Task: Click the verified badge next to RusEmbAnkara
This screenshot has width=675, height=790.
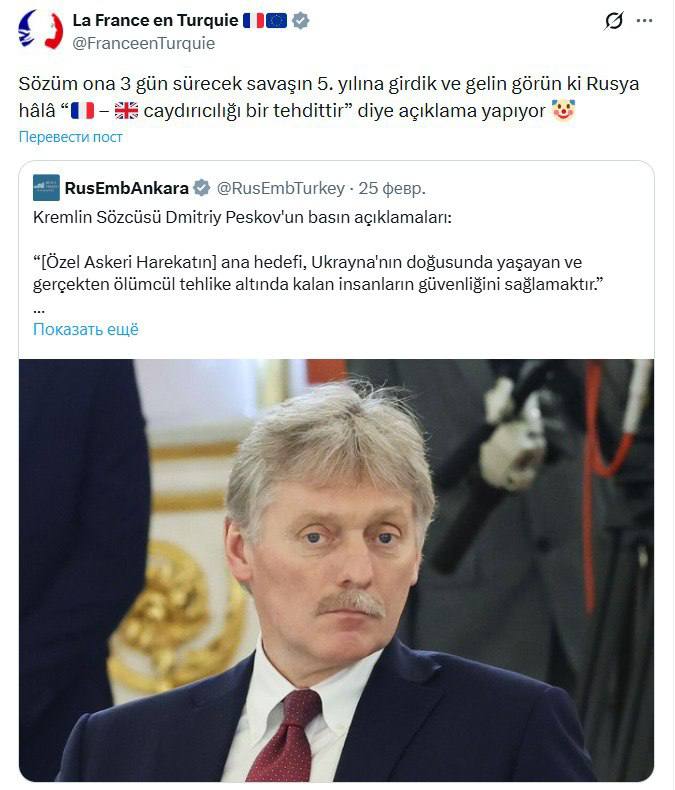Action: coord(201,188)
